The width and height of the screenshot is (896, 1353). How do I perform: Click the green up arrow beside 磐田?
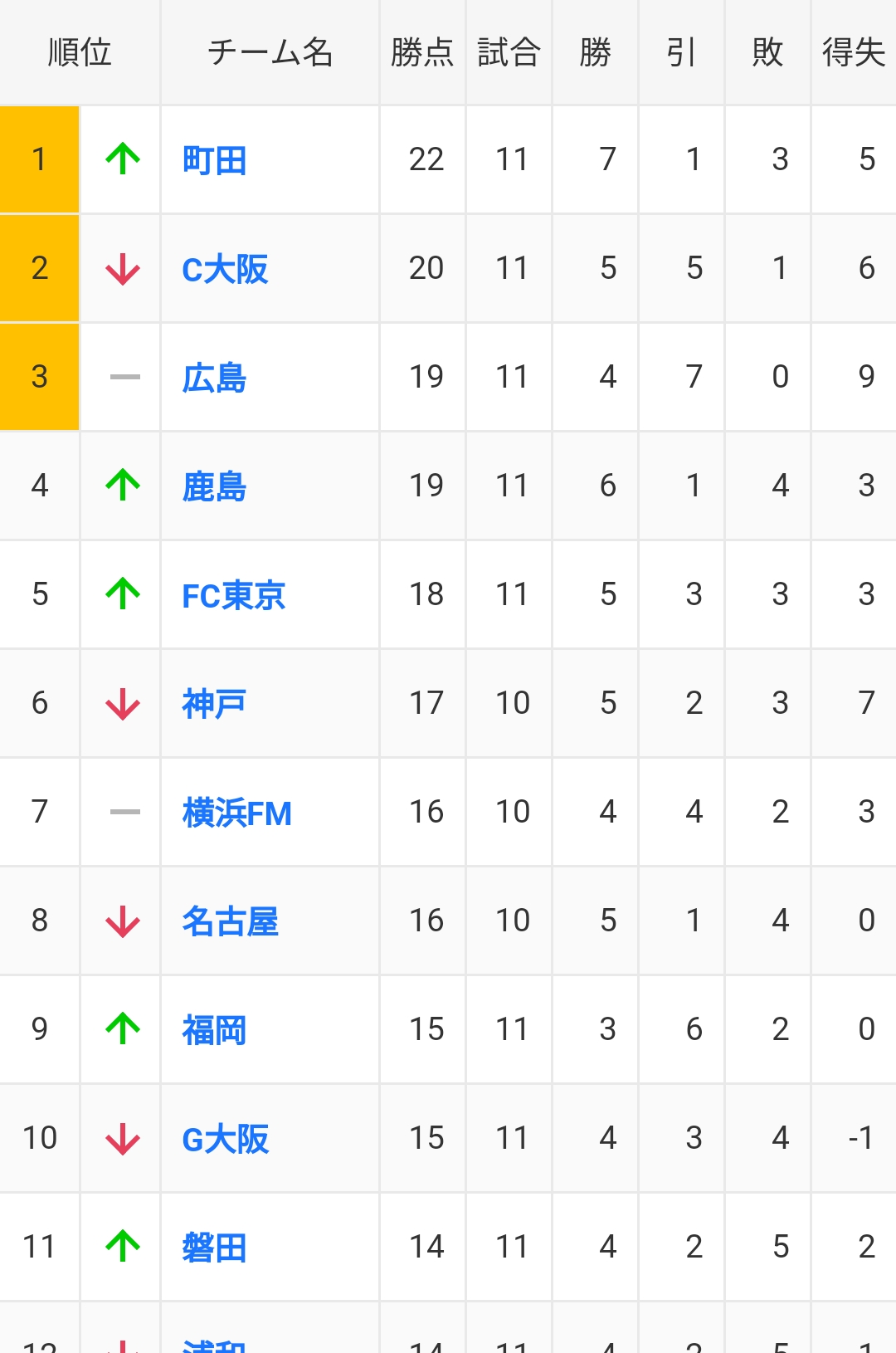click(123, 1246)
